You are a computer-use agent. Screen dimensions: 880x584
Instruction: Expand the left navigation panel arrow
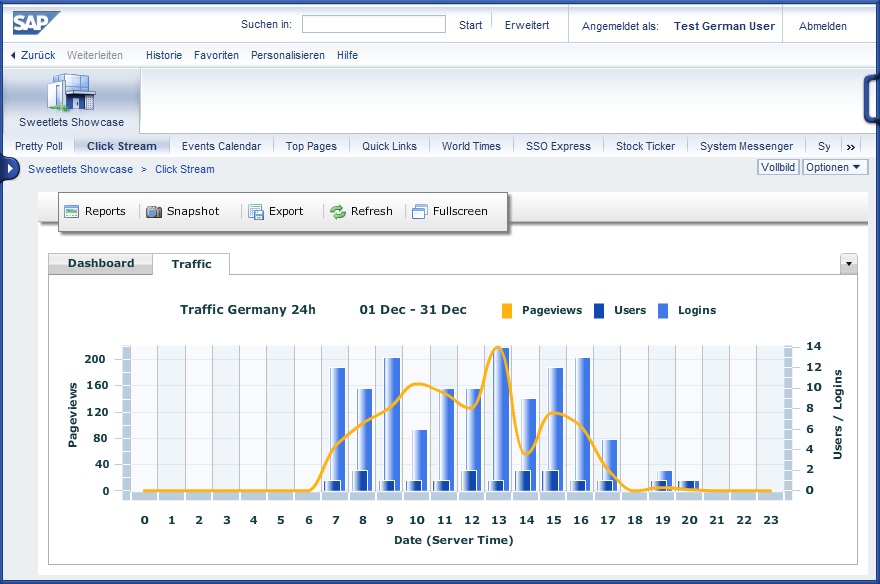click(x=10, y=168)
